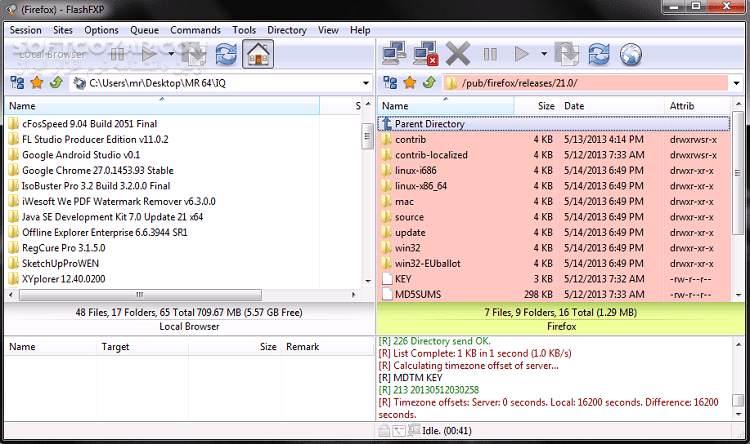Open the Commands menu
750x444 pixels.
click(x=196, y=30)
